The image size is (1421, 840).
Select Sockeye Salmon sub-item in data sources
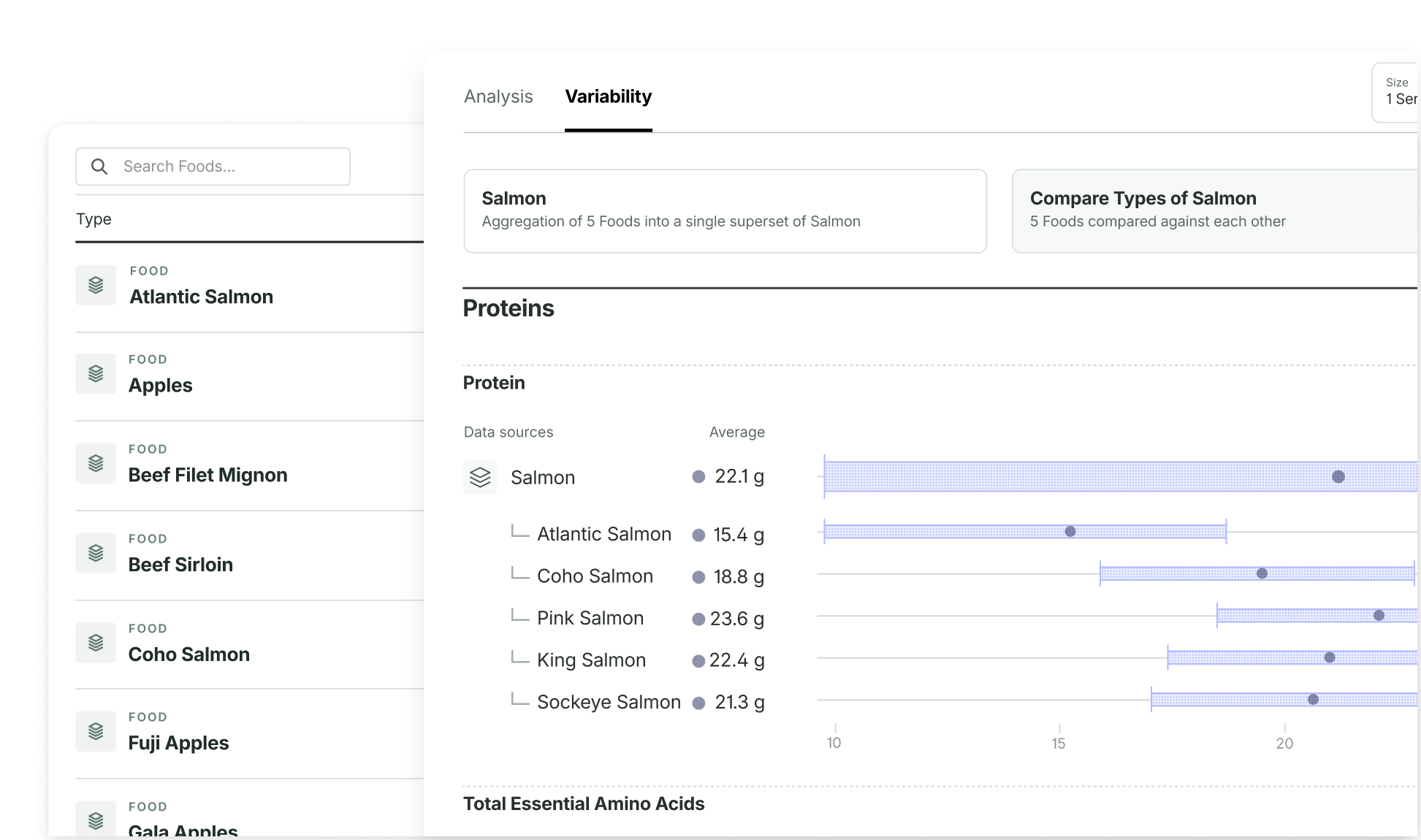click(609, 702)
